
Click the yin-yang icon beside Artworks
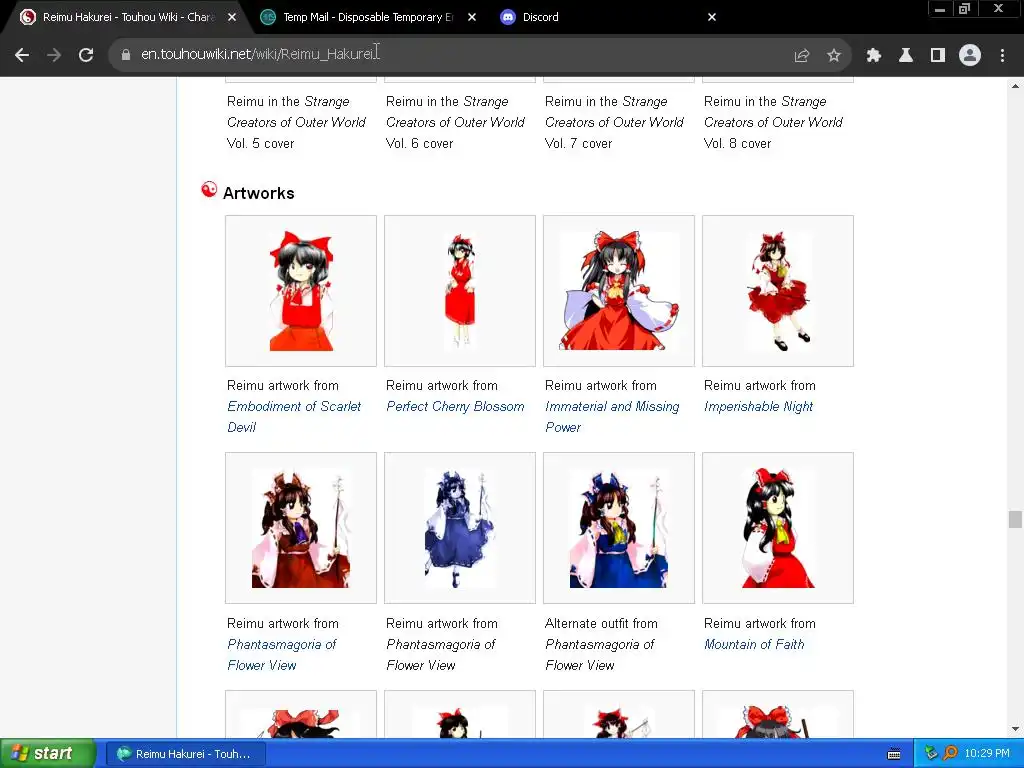(209, 189)
